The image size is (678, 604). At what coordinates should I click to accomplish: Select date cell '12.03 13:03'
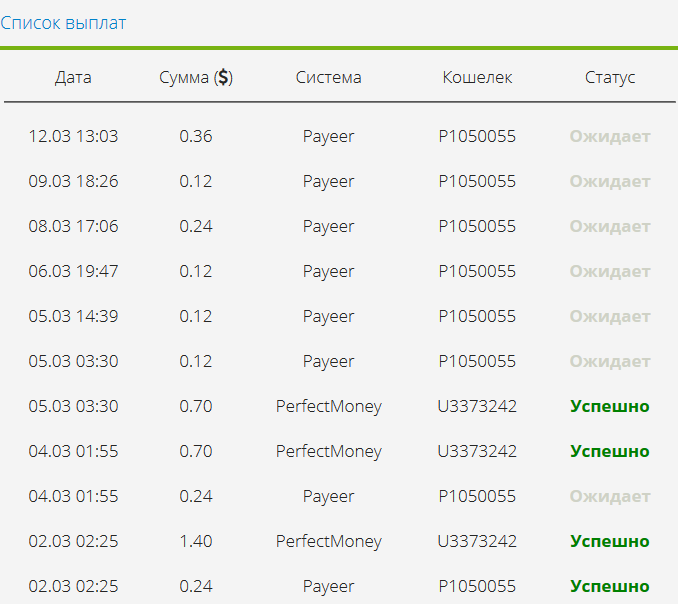coord(73,136)
